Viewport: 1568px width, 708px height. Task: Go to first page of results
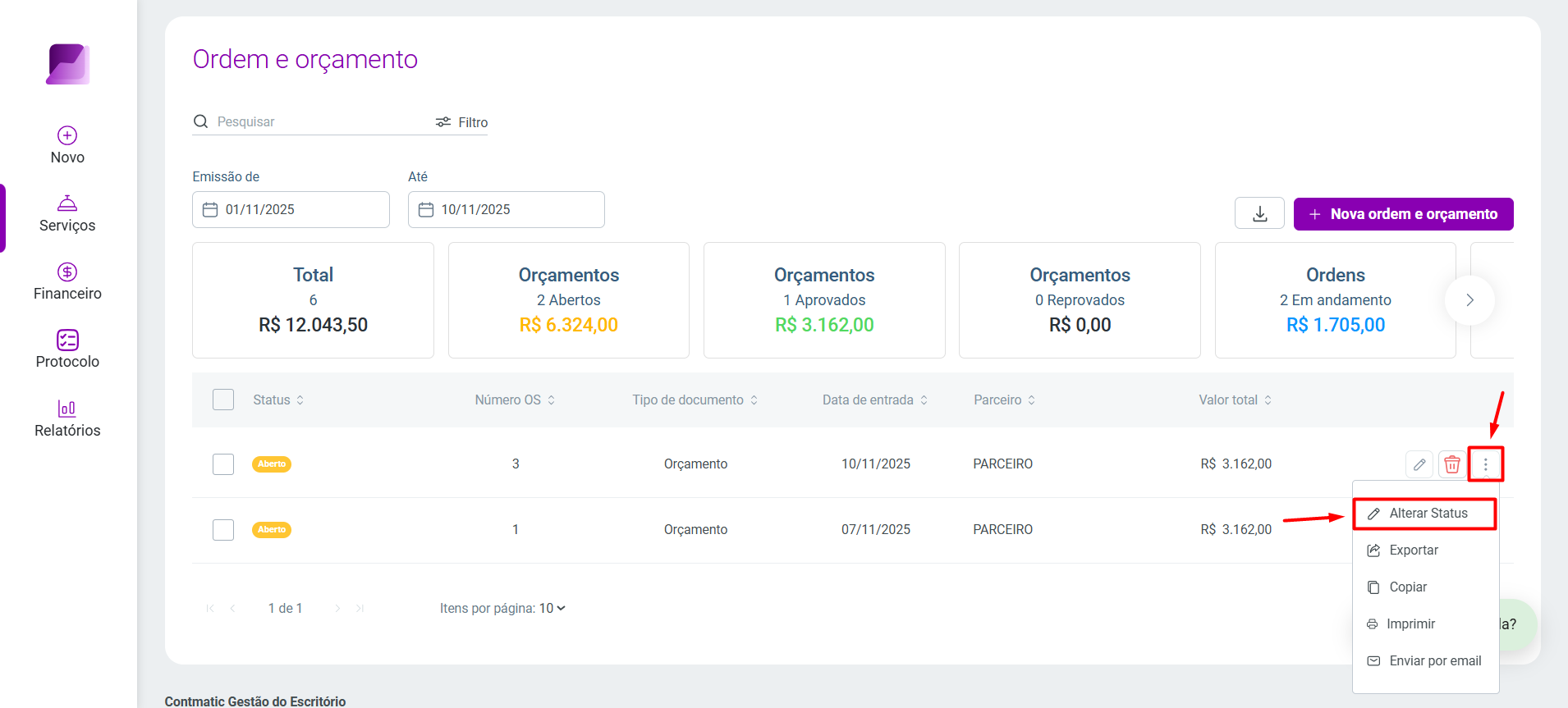pyautogui.click(x=210, y=608)
